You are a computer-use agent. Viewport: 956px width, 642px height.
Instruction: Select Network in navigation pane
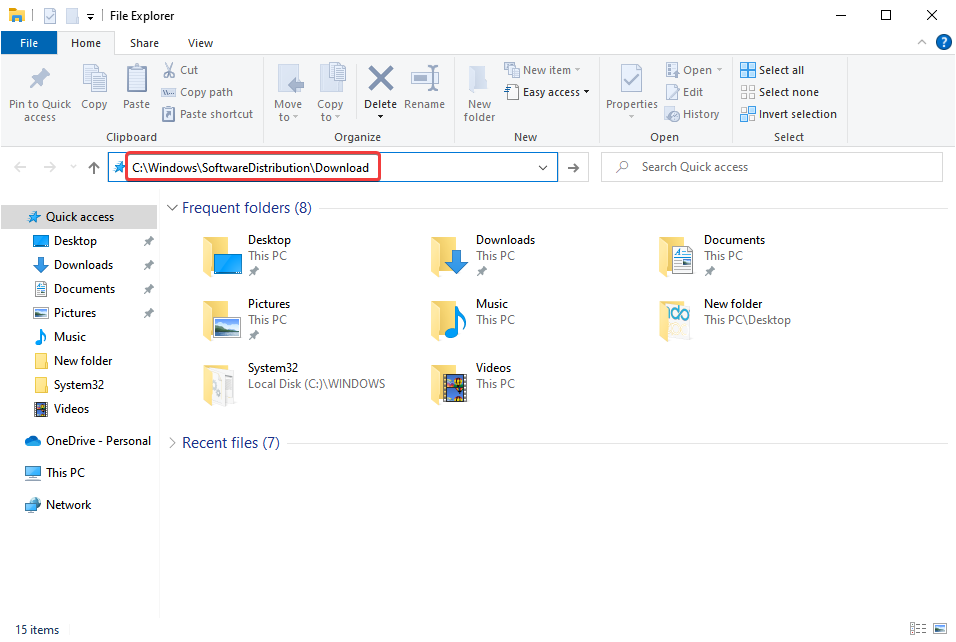(68, 505)
